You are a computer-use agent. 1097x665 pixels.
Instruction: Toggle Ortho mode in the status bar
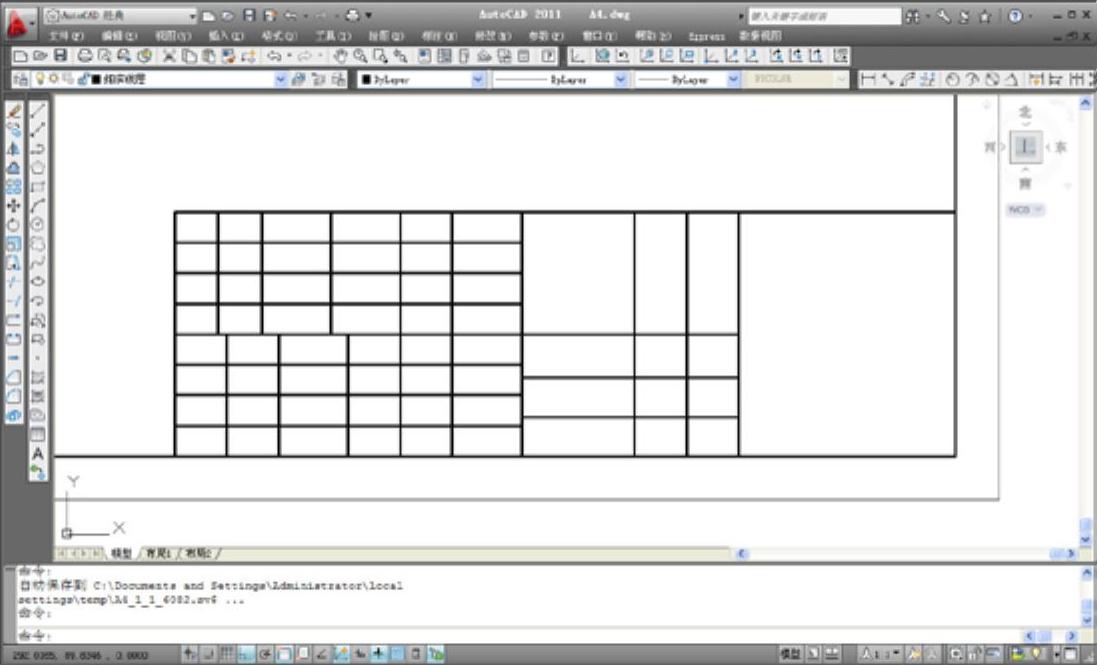click(246, 654)
